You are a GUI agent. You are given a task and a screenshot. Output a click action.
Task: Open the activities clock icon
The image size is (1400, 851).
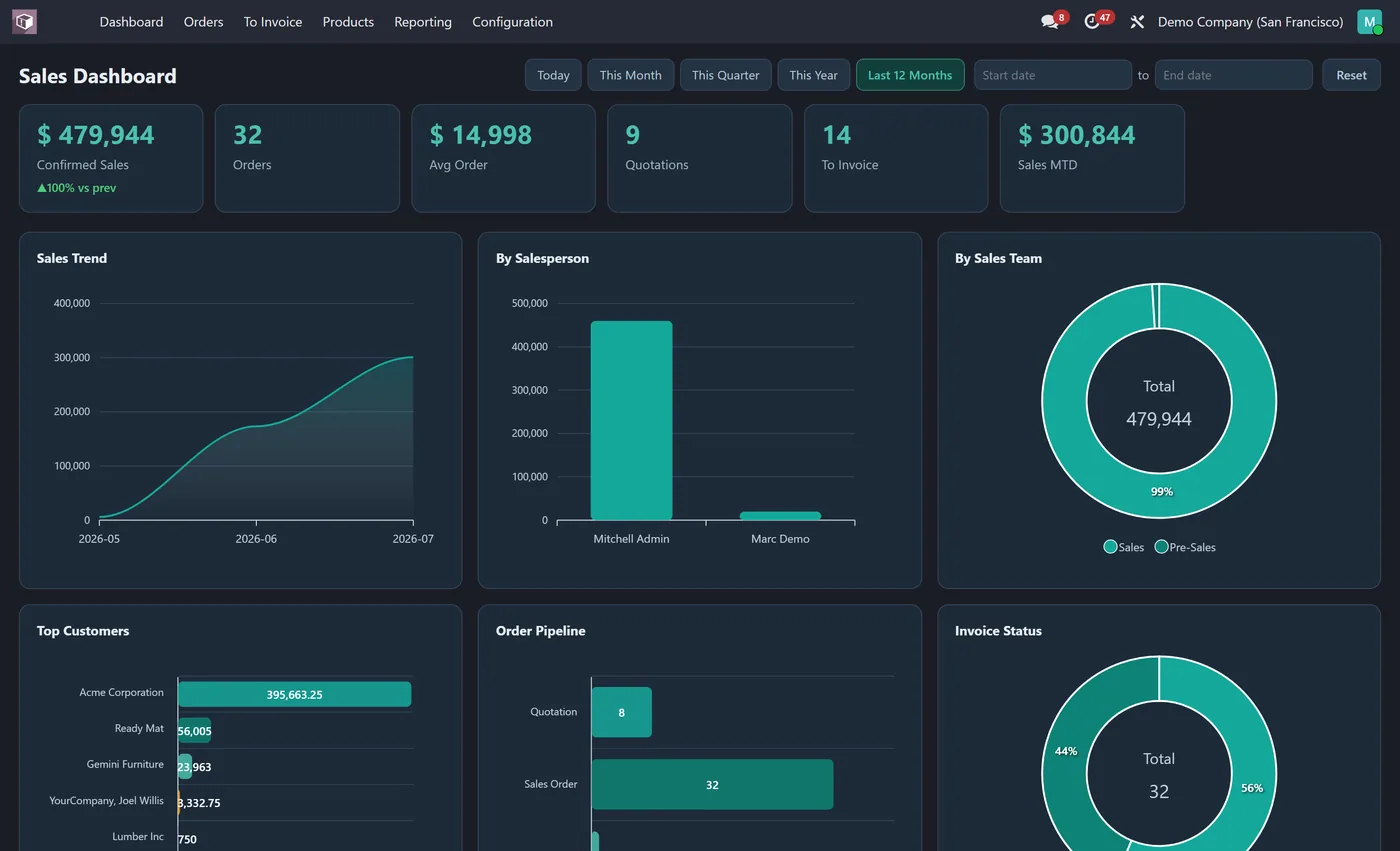point(1092,21)
